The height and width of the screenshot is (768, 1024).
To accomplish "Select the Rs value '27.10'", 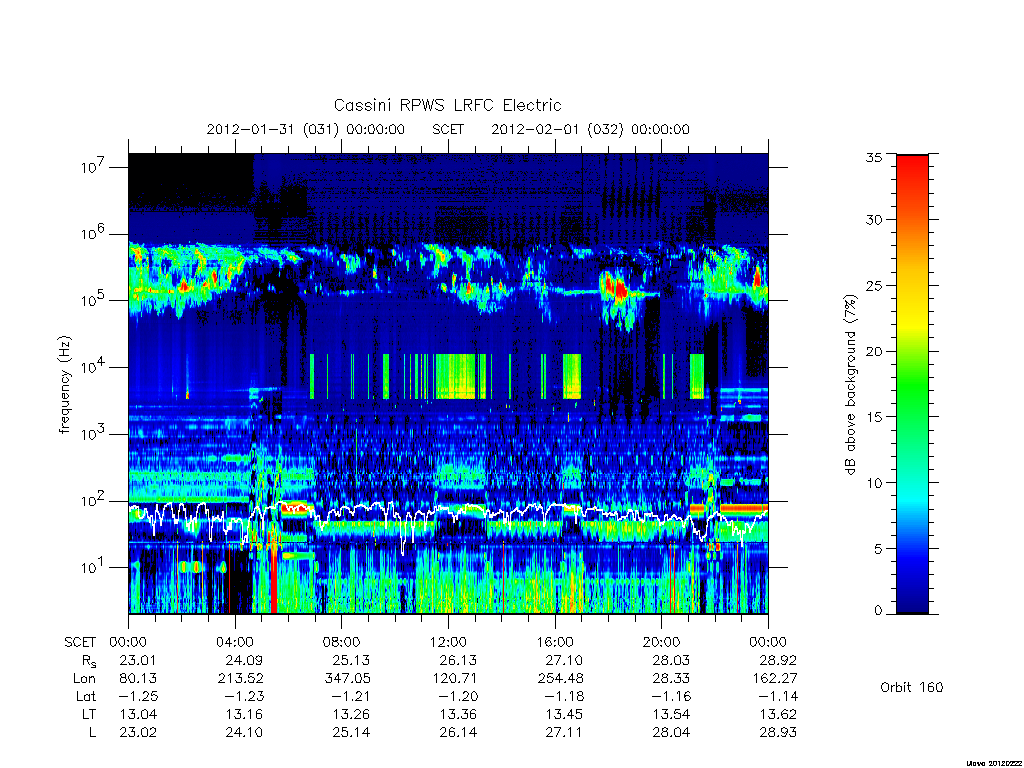I will [x=564, y=660].
